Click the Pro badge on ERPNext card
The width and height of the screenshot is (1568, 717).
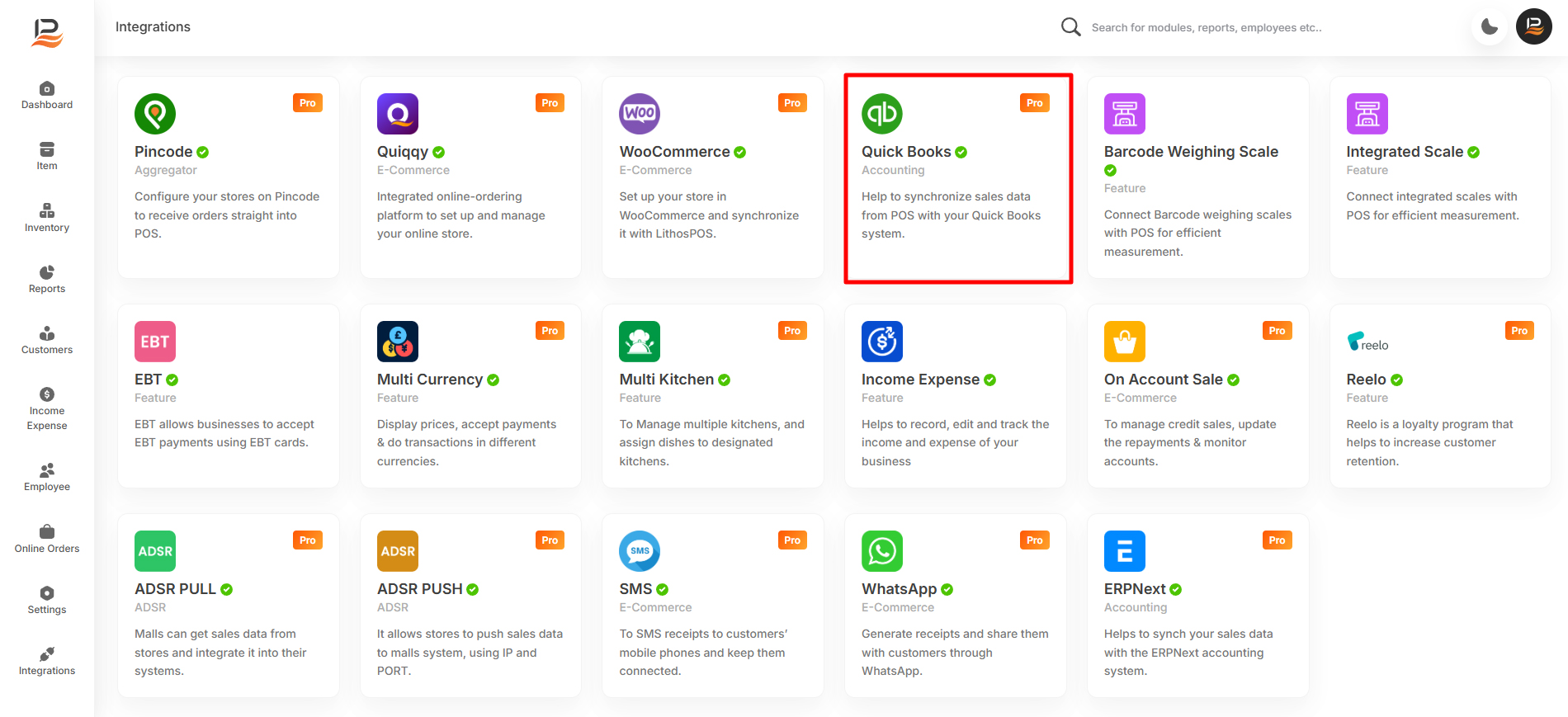[x=1278, y=540]
